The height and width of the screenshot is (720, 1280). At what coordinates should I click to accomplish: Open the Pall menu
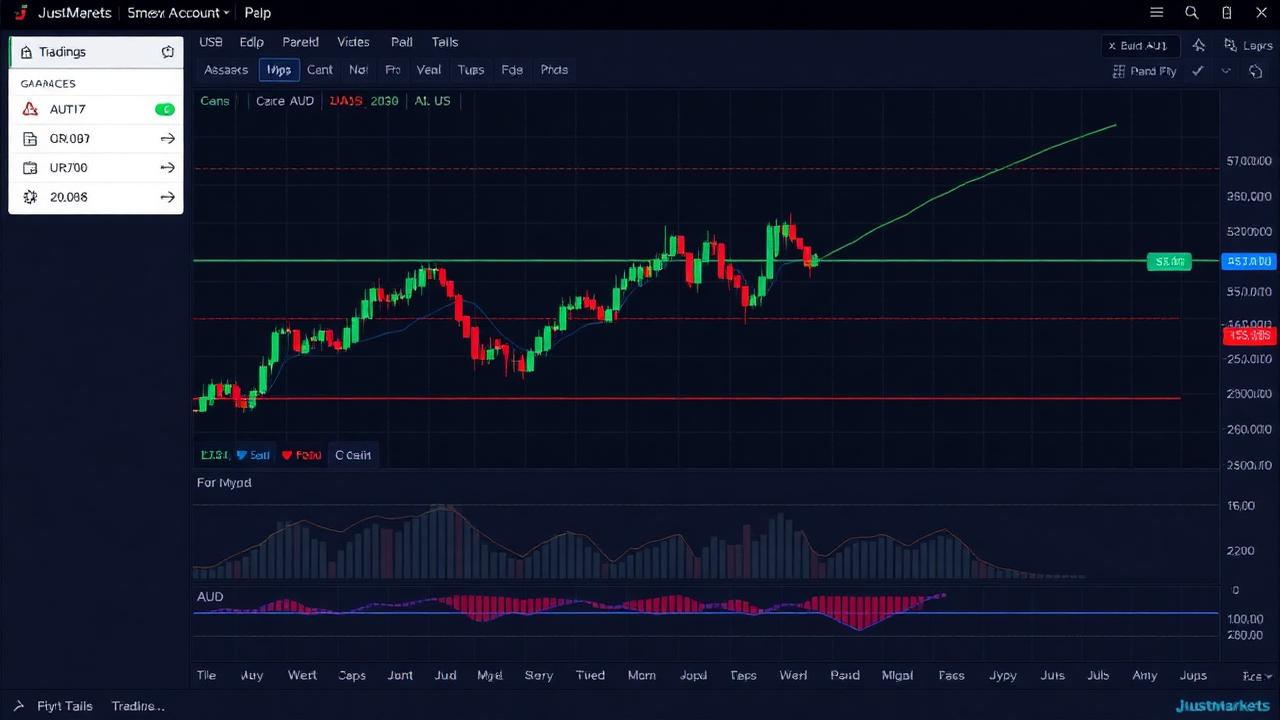pos(402,42)
